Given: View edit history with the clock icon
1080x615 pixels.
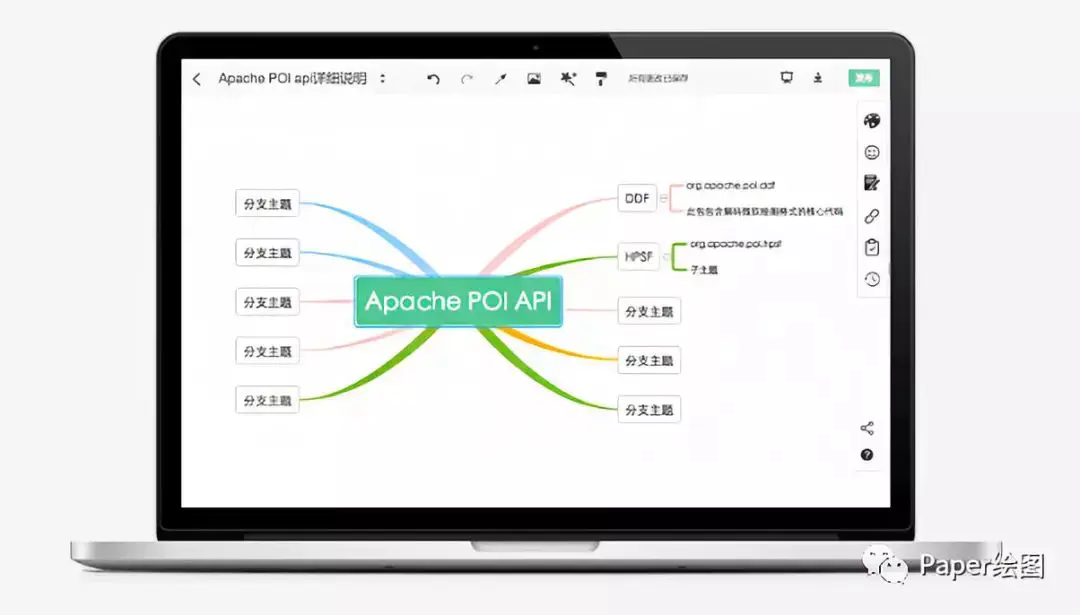Looking at the screenshot, I should tap(871, 279).
